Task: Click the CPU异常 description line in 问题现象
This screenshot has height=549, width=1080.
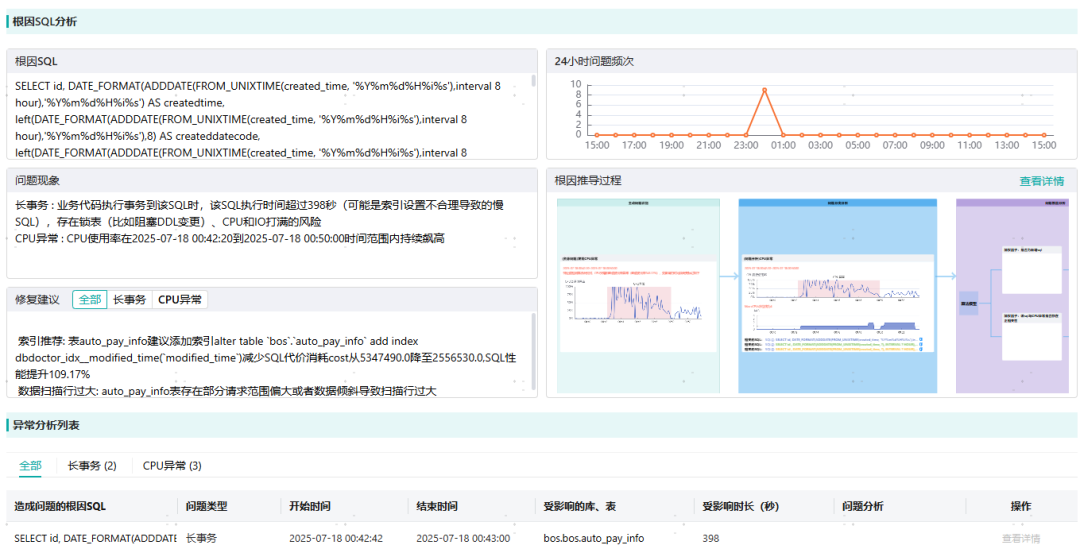Action: point(230,238)
